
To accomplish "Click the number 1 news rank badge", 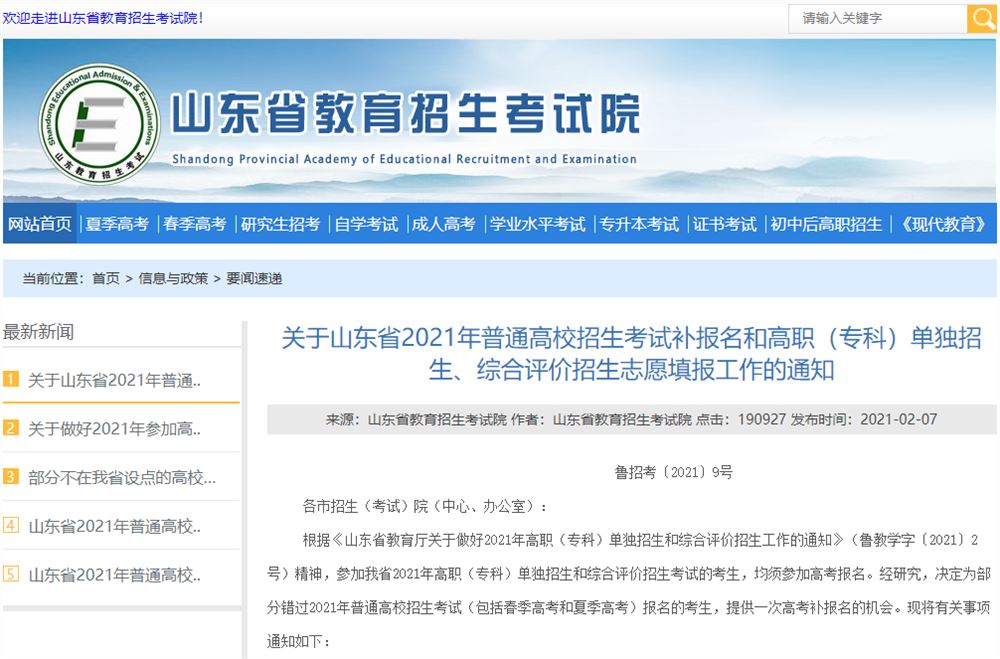I will pyautogui.click(x=11, y=380).
